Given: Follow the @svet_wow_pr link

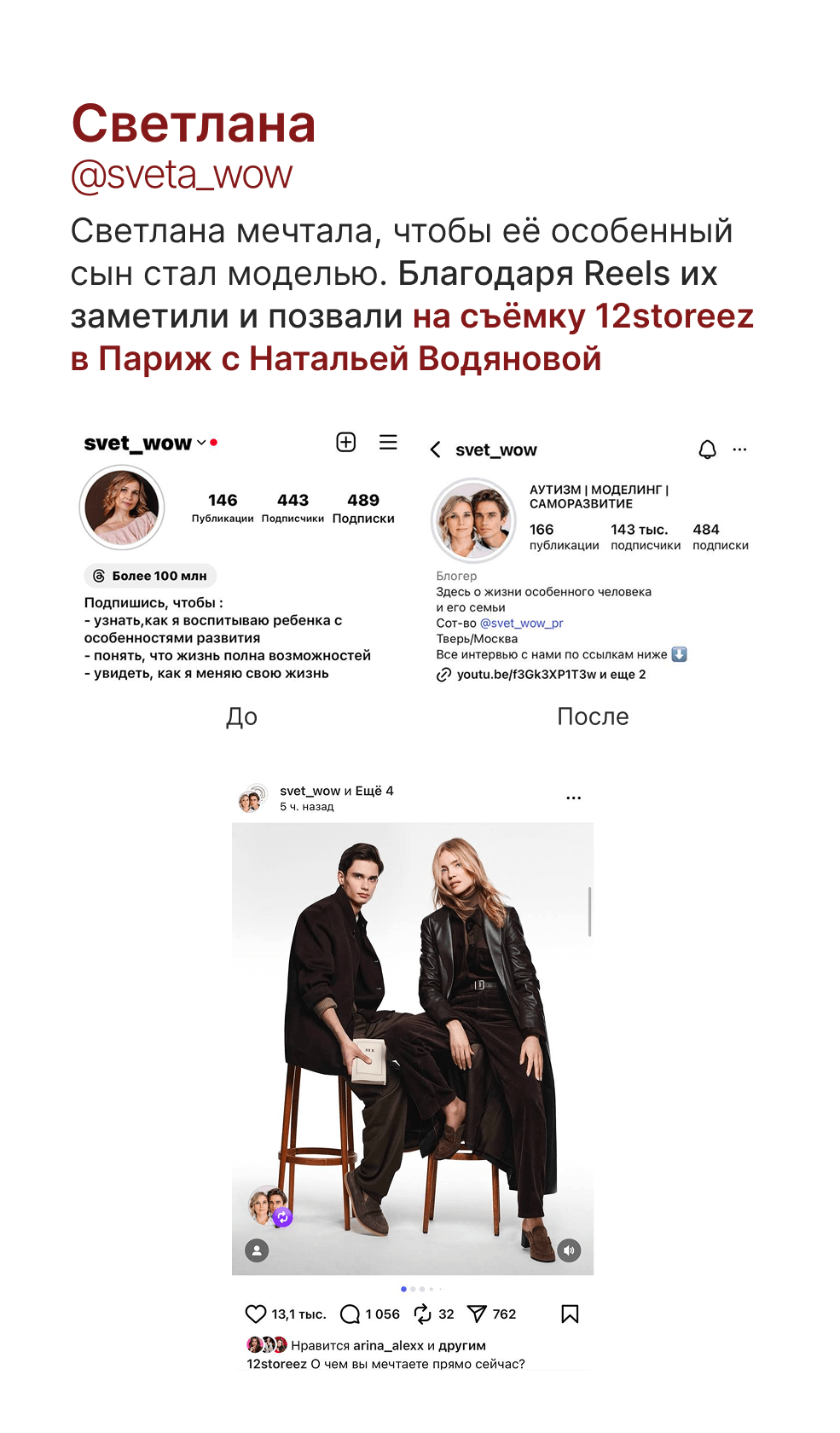Looking at the screenshot, I should coord(522,623).
